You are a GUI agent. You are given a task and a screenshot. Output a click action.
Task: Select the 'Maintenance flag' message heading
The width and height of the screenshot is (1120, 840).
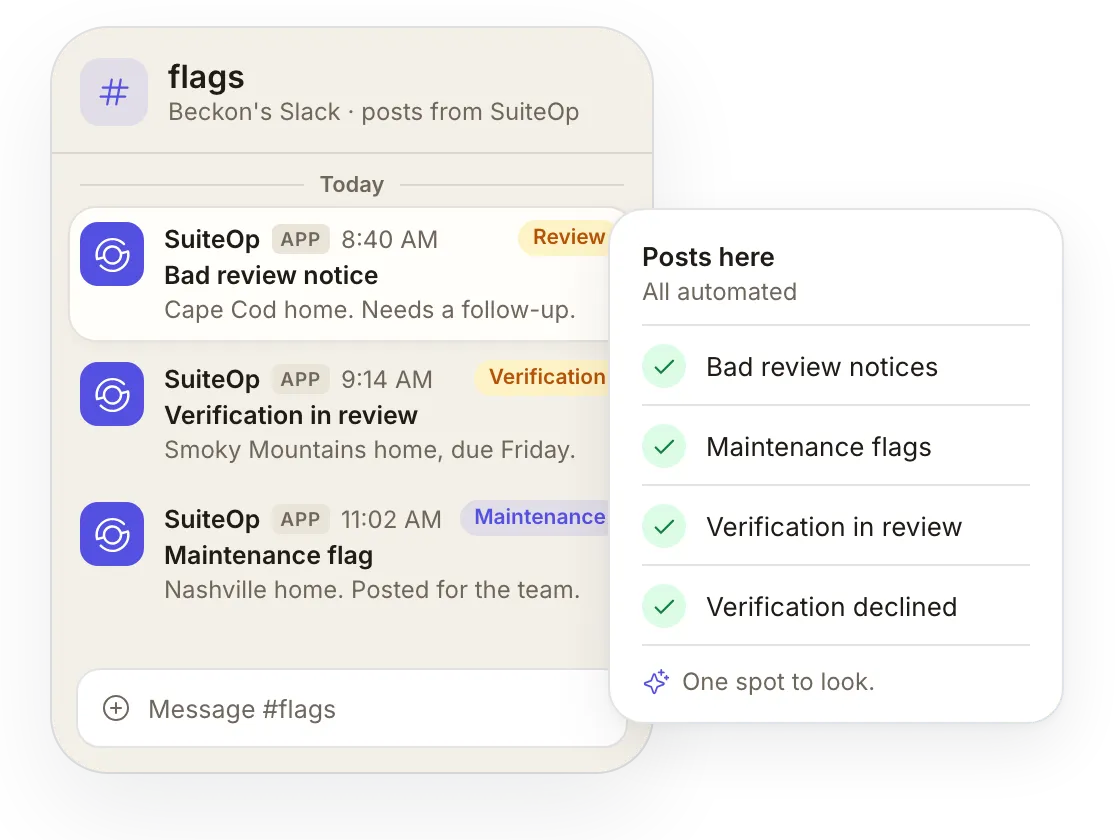pyautogui.click(x=269, y=556)
